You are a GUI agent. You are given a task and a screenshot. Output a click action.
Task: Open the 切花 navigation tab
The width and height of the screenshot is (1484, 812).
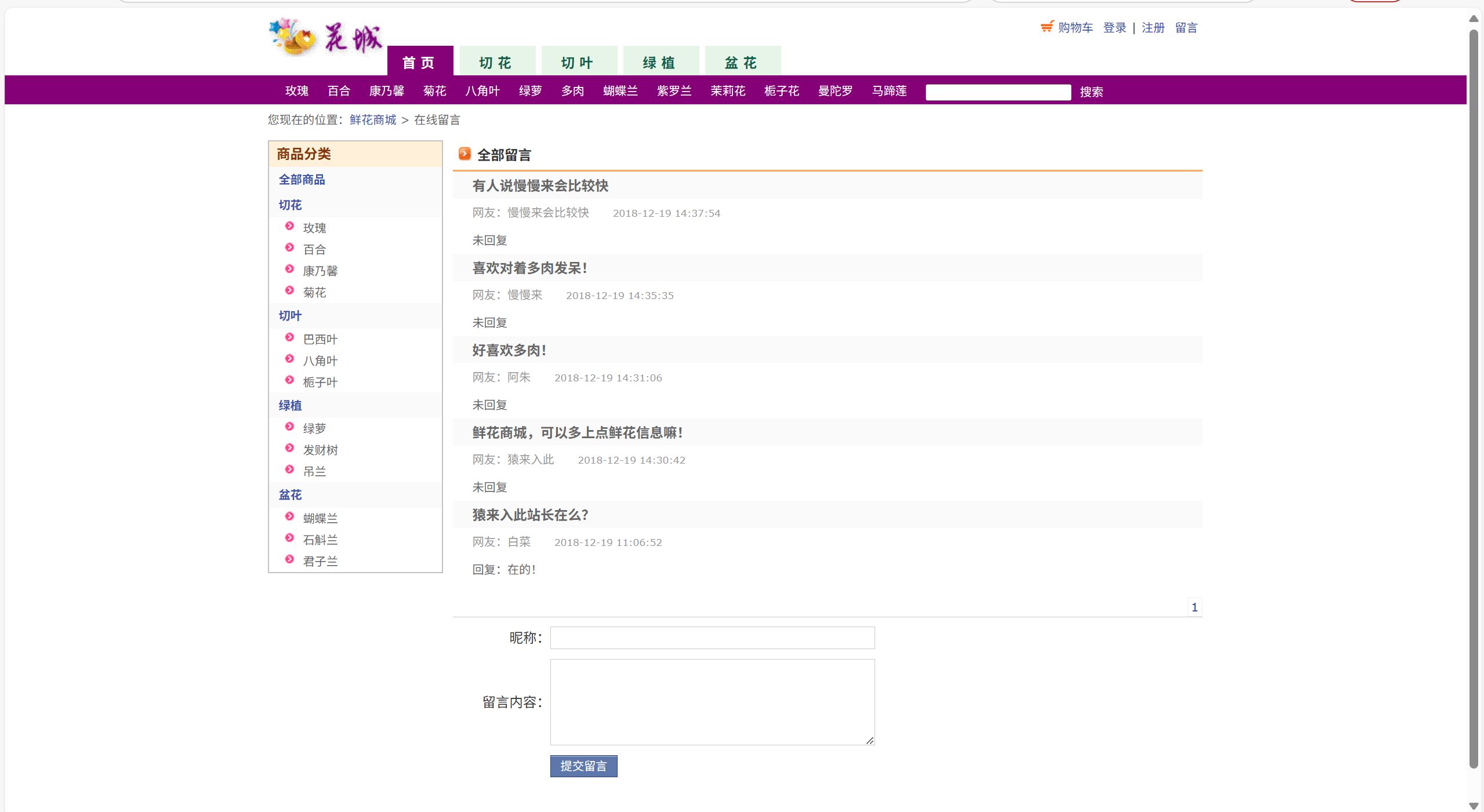coord(496,62)
